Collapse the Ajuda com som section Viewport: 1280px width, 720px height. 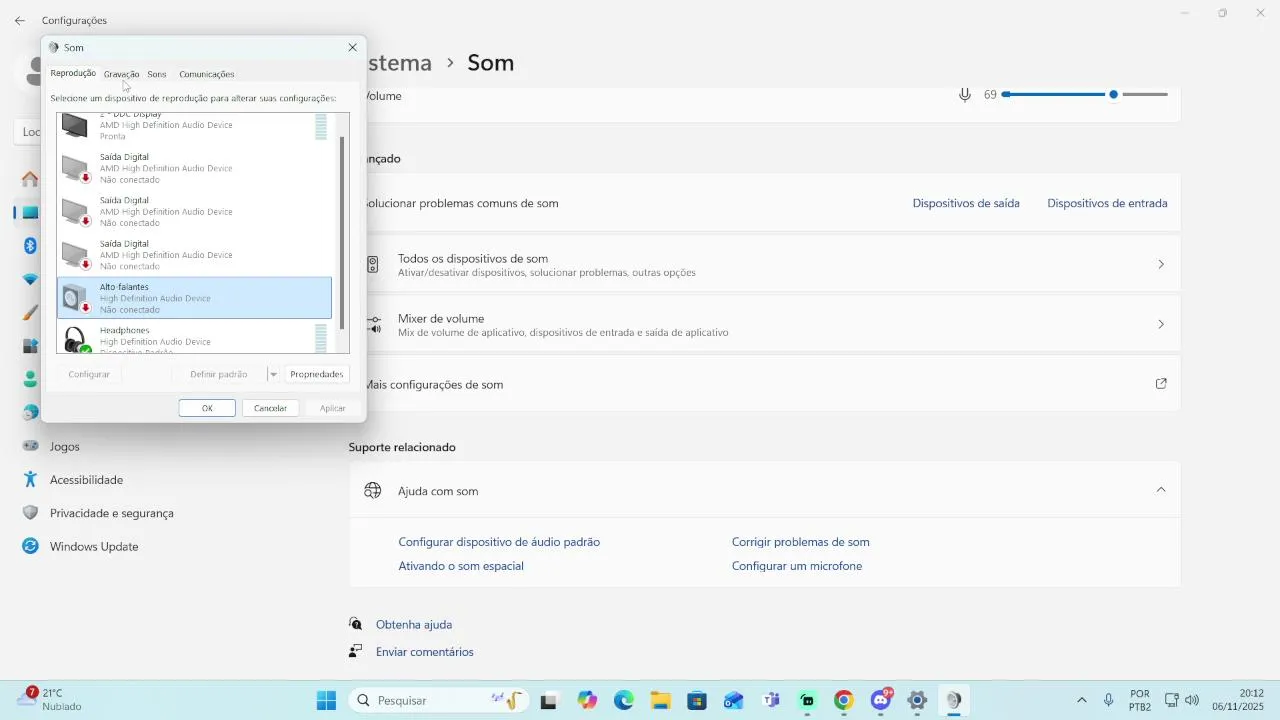point(1161,489)
